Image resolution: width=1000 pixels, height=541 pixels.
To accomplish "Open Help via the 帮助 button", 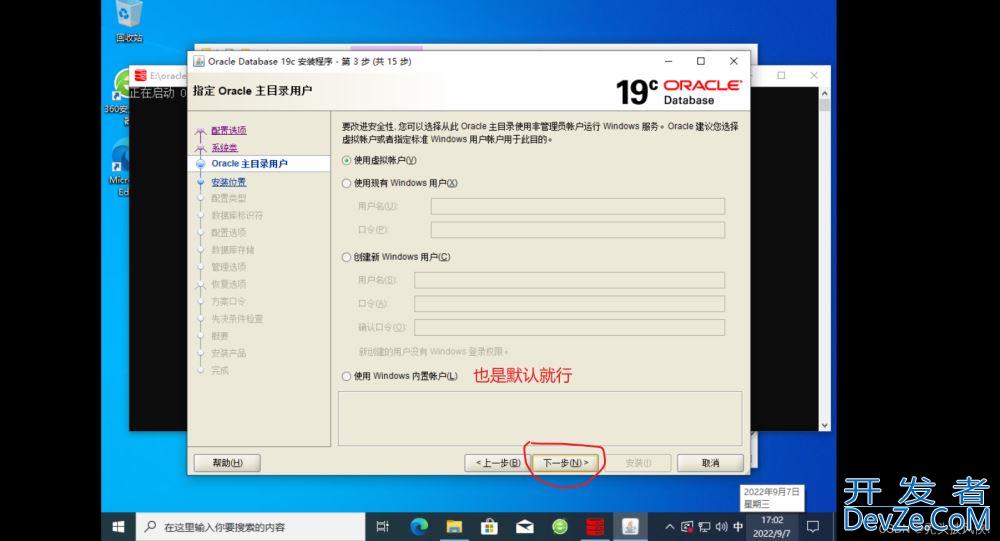I will 227,463.
